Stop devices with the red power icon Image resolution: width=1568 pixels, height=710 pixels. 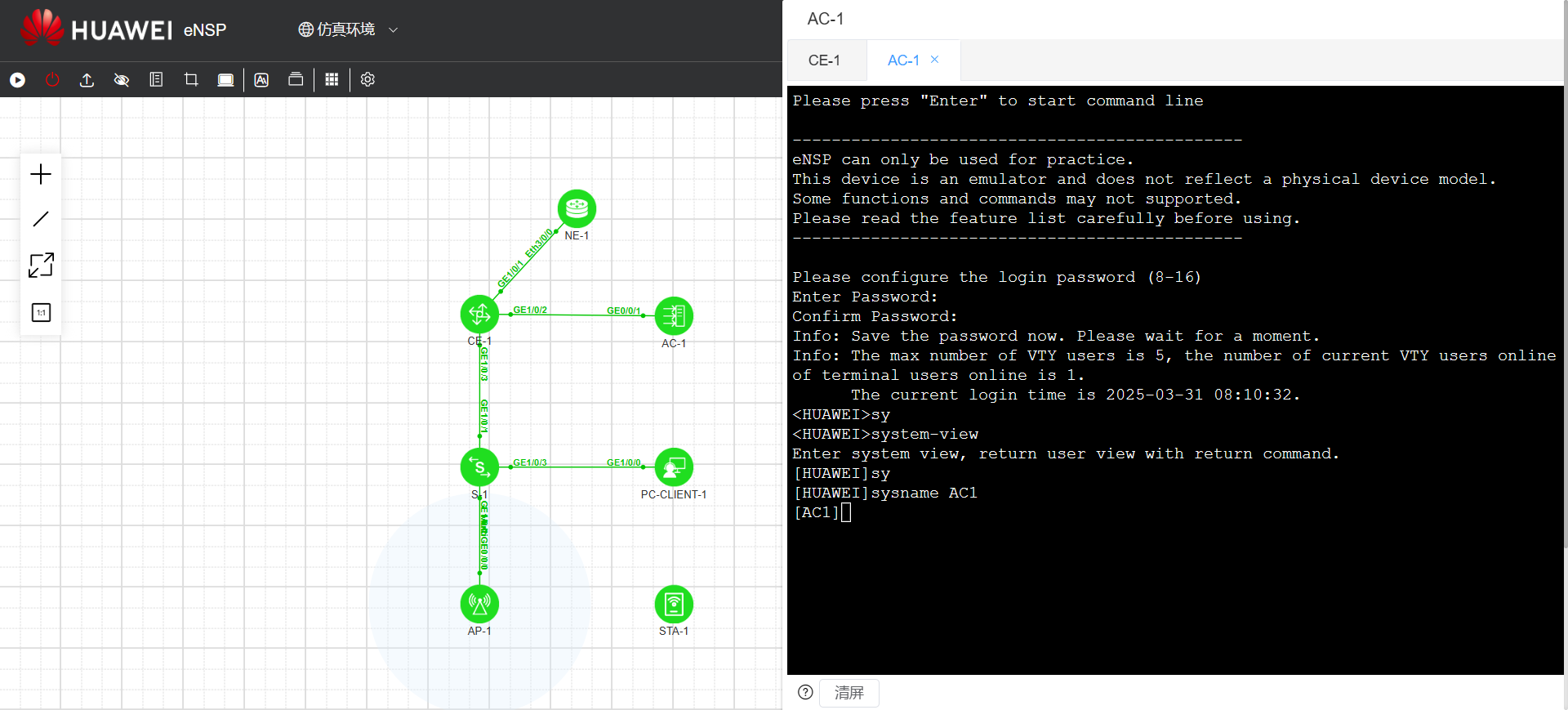coord(52,80)
